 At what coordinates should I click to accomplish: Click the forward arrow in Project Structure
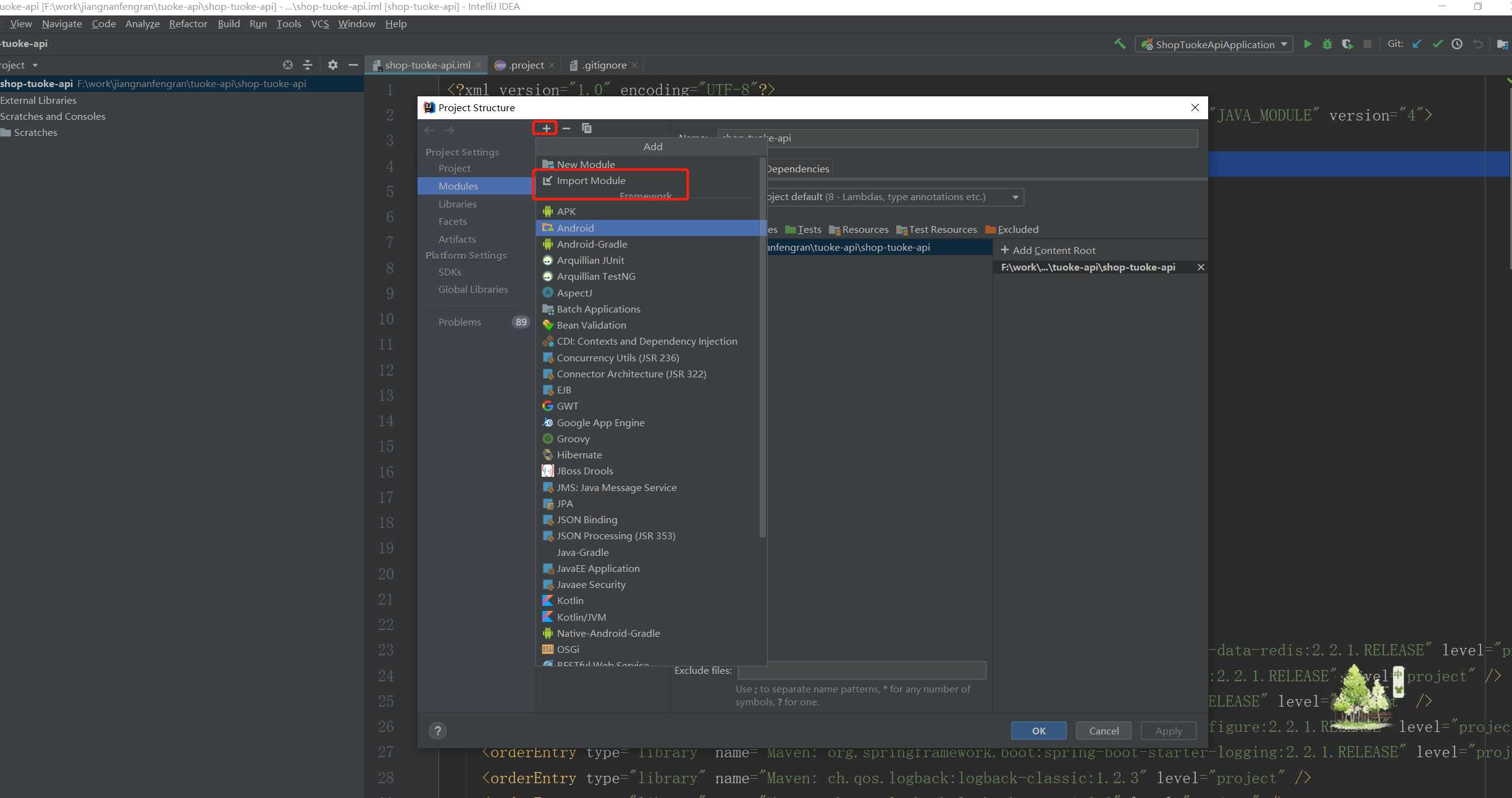[x=449, y=130]
